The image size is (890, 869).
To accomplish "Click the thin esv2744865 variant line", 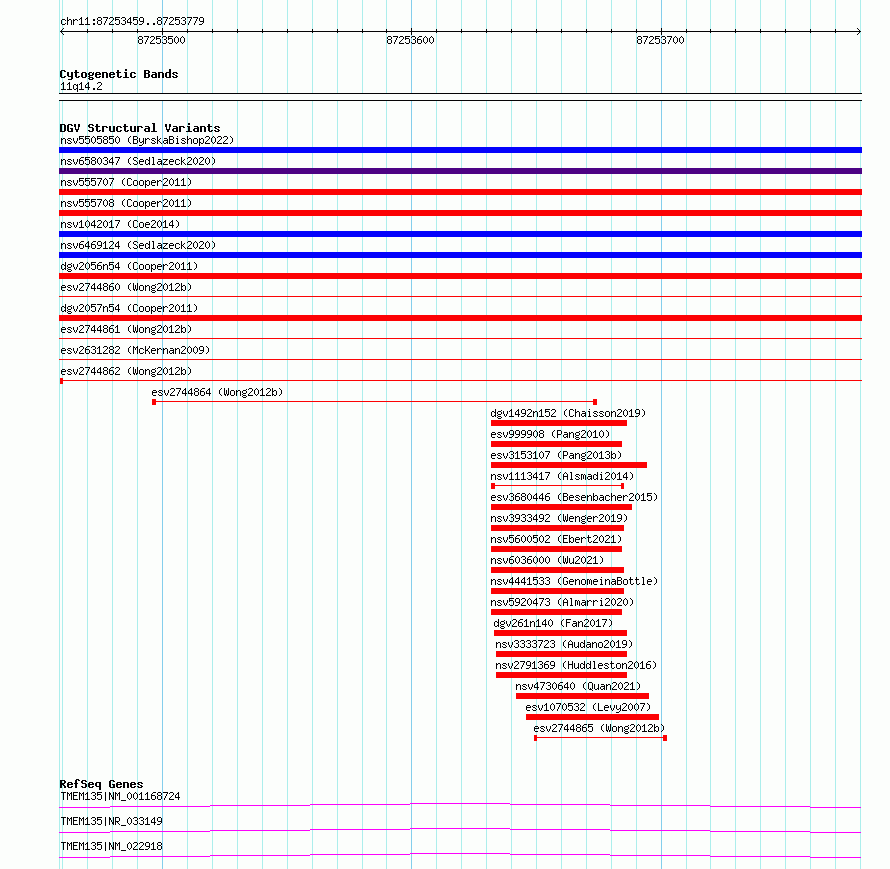I will coord(601,738).
